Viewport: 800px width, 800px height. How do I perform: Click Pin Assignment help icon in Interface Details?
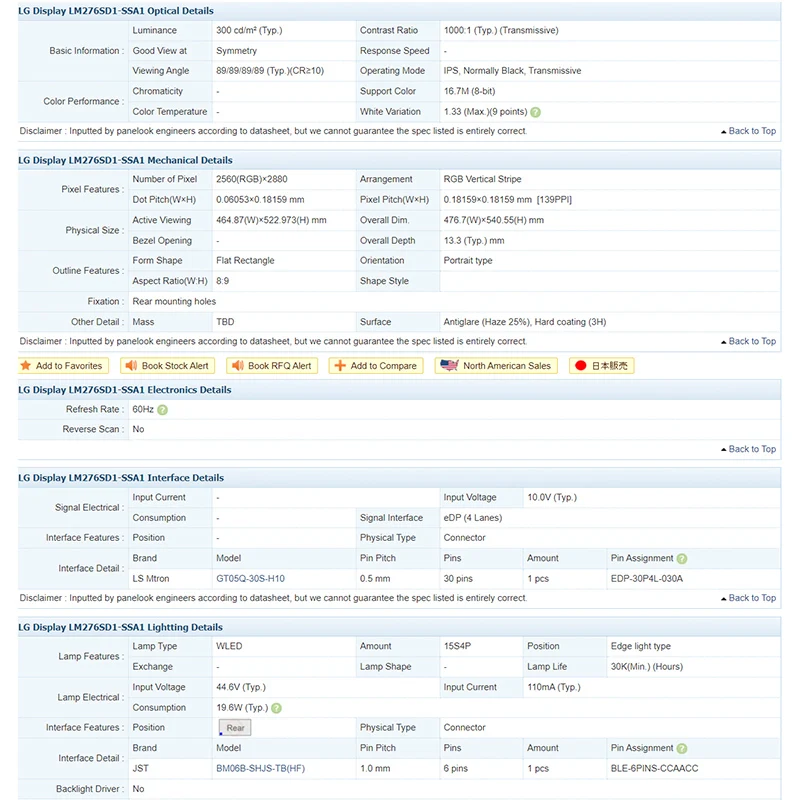[x=682, y=559]
